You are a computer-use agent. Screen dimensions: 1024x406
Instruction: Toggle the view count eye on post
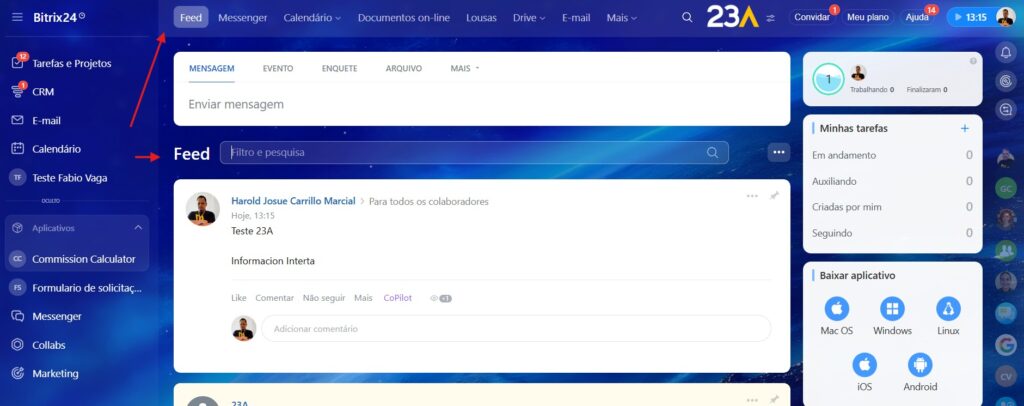coord(440,298)
